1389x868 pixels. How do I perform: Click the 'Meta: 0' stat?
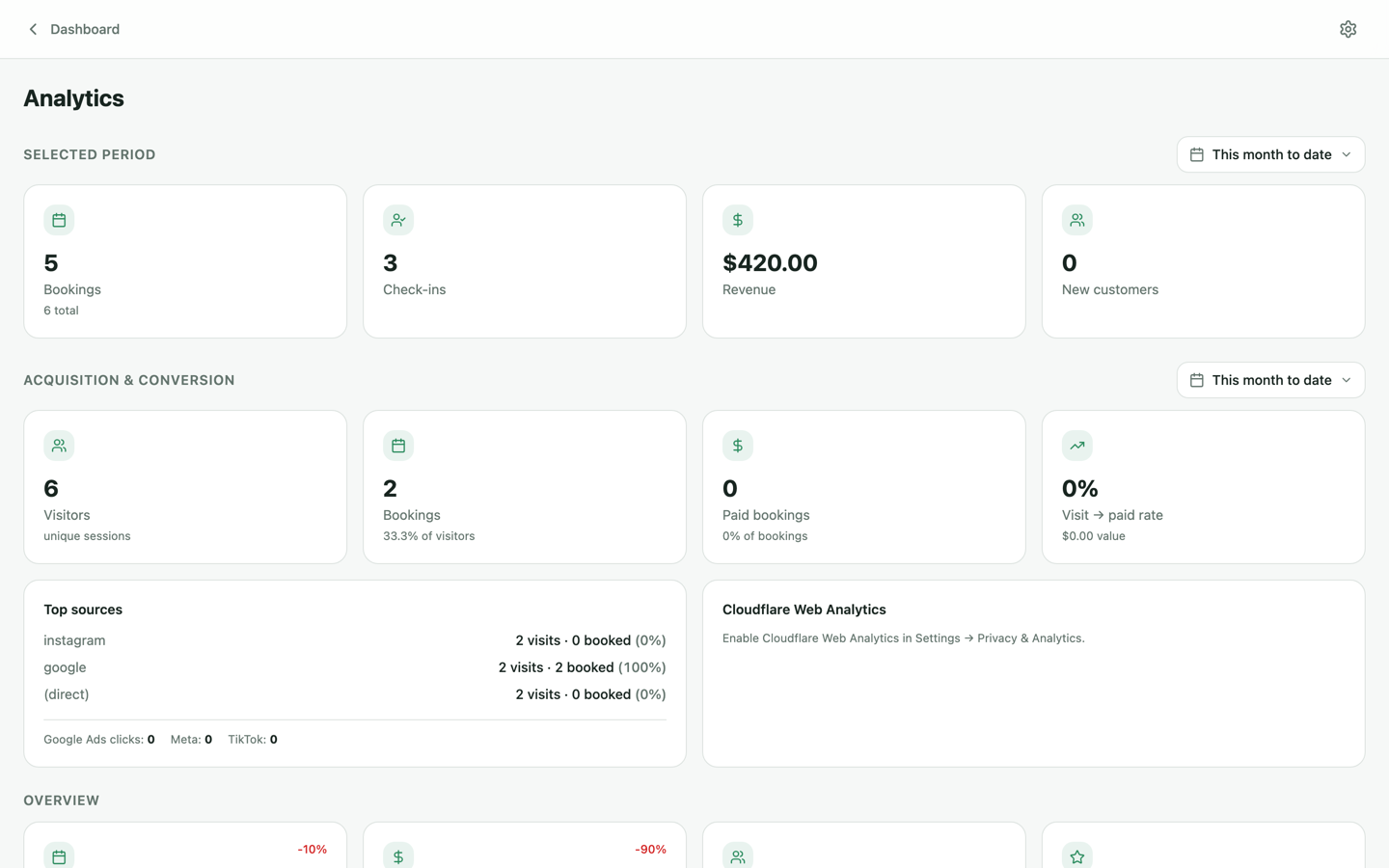pyautogui.click(x=191, y=740)
